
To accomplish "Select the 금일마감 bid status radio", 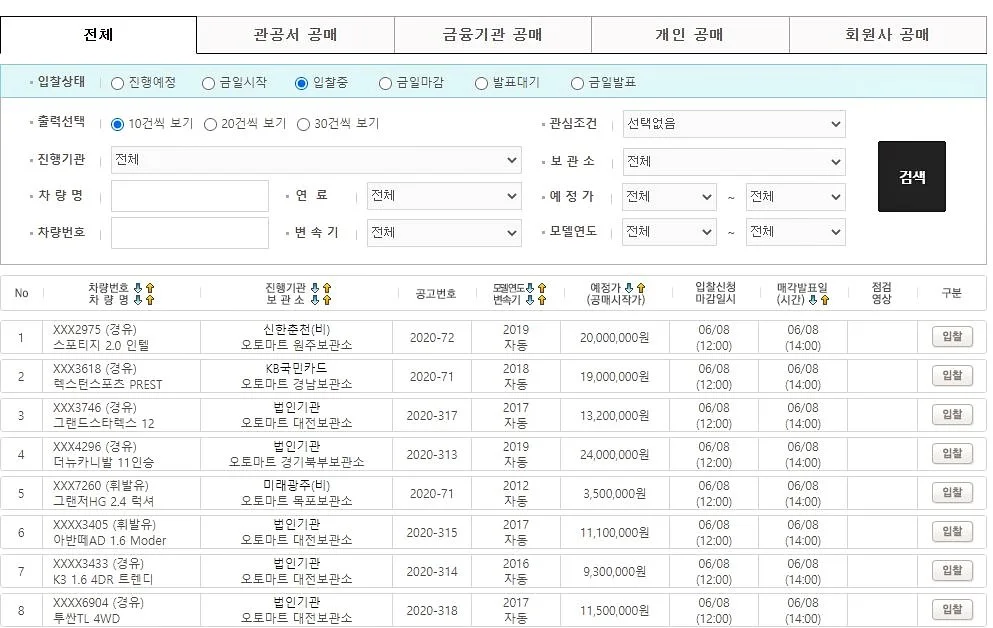I will pos(385,84).
